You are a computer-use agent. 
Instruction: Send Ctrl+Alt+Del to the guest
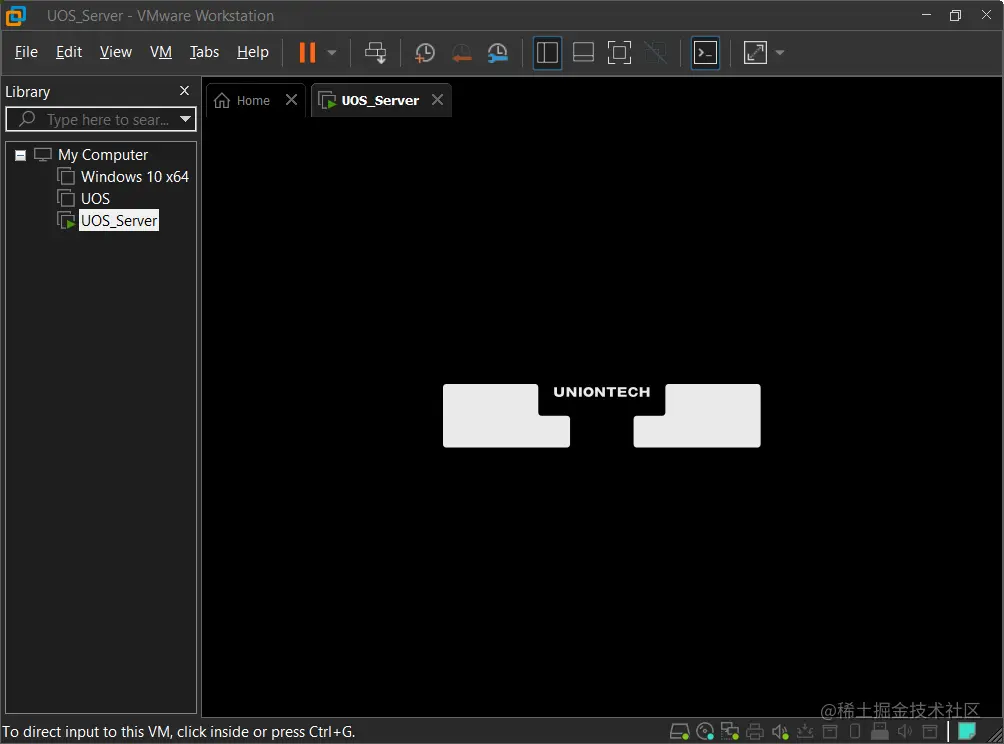point(375,52)
